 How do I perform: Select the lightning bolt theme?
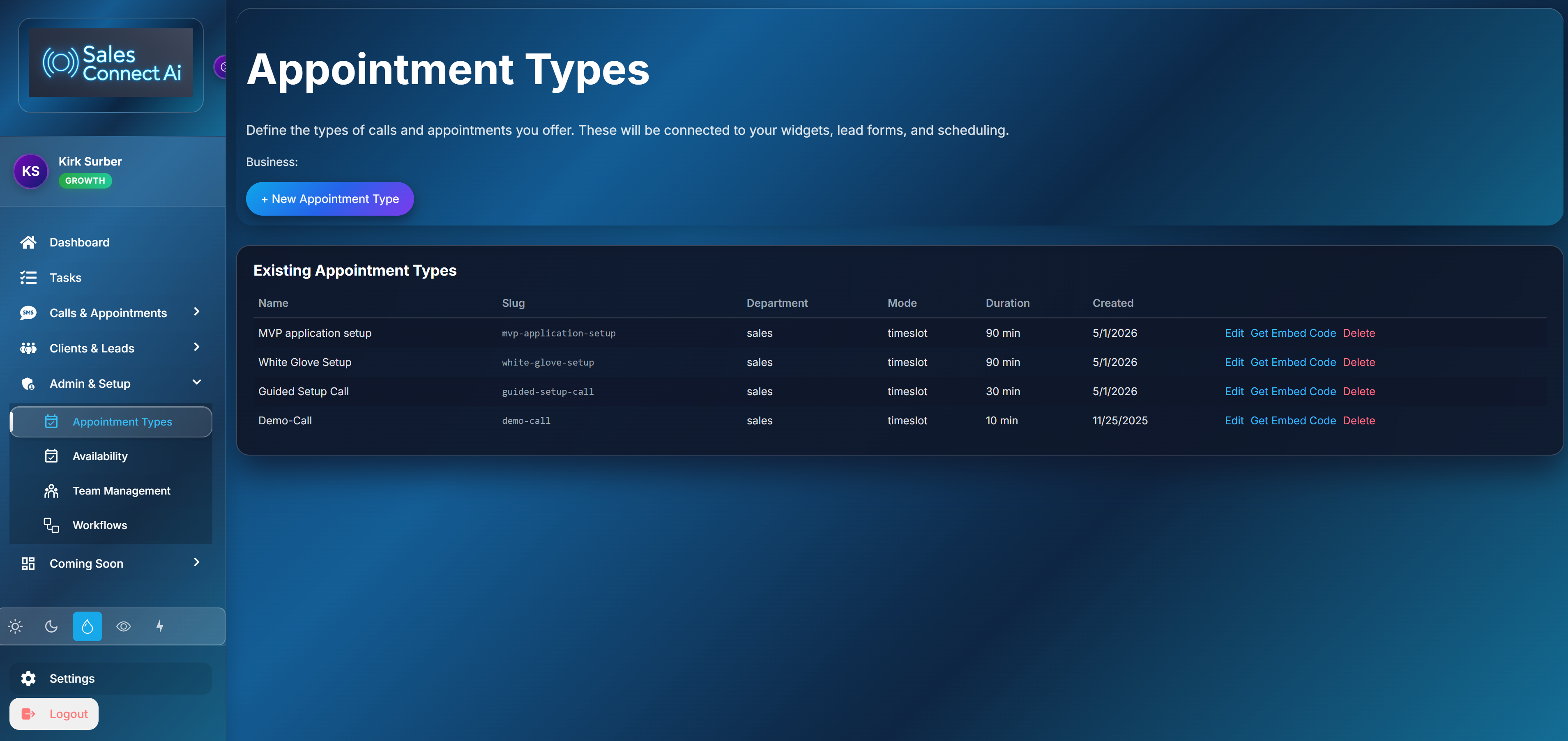pos(159,626)
